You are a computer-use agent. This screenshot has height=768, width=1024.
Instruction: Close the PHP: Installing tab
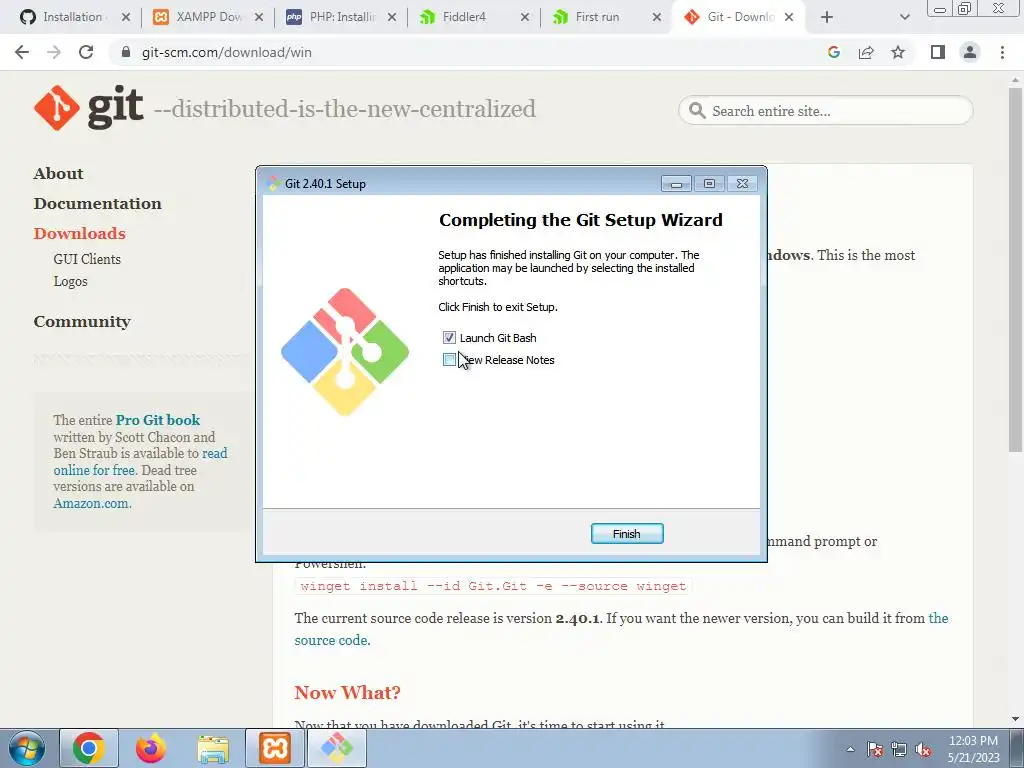pos(392,18)
